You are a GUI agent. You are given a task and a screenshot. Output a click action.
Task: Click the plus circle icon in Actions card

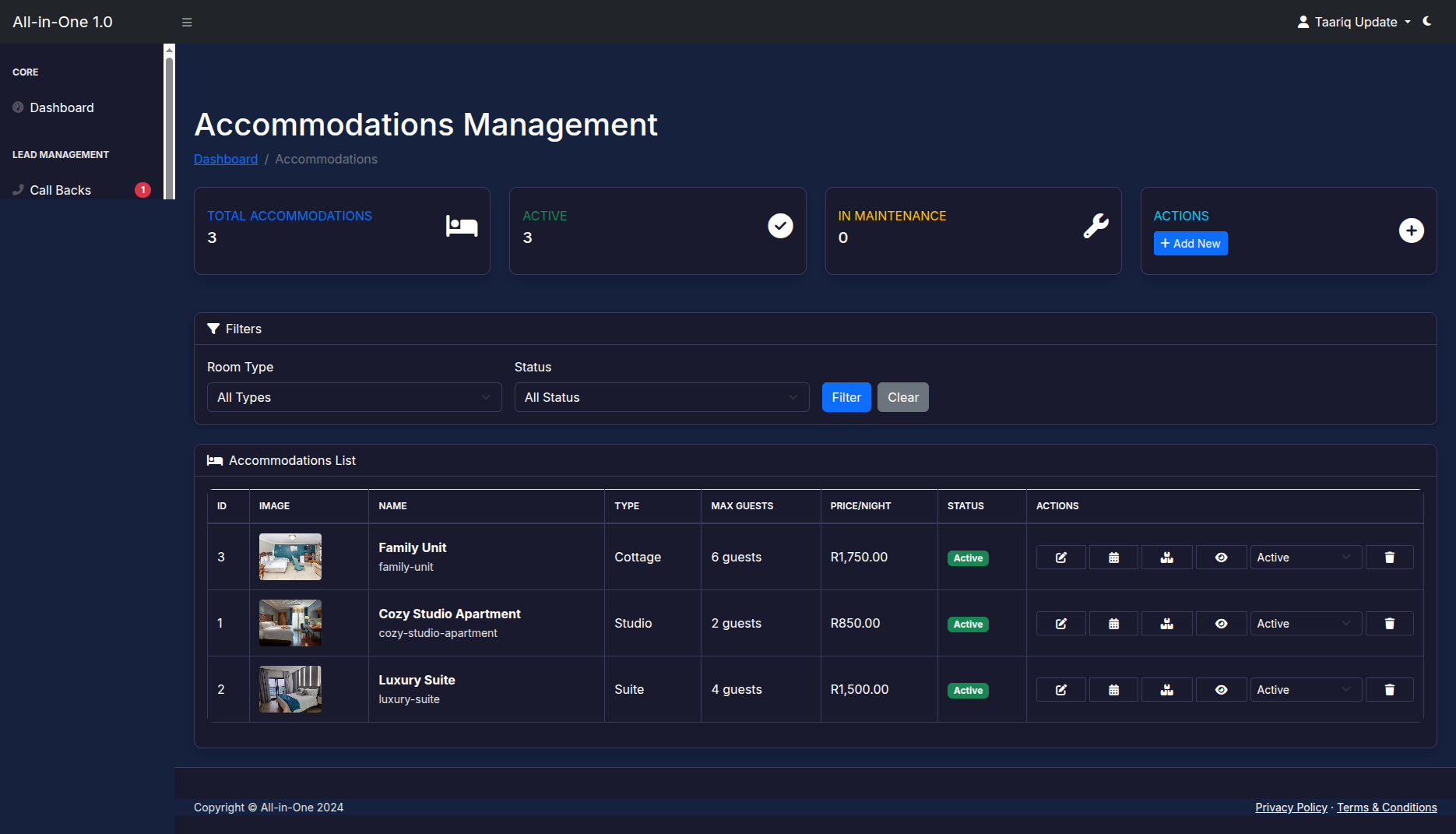pyautogui.click(x=1412, y=230)
